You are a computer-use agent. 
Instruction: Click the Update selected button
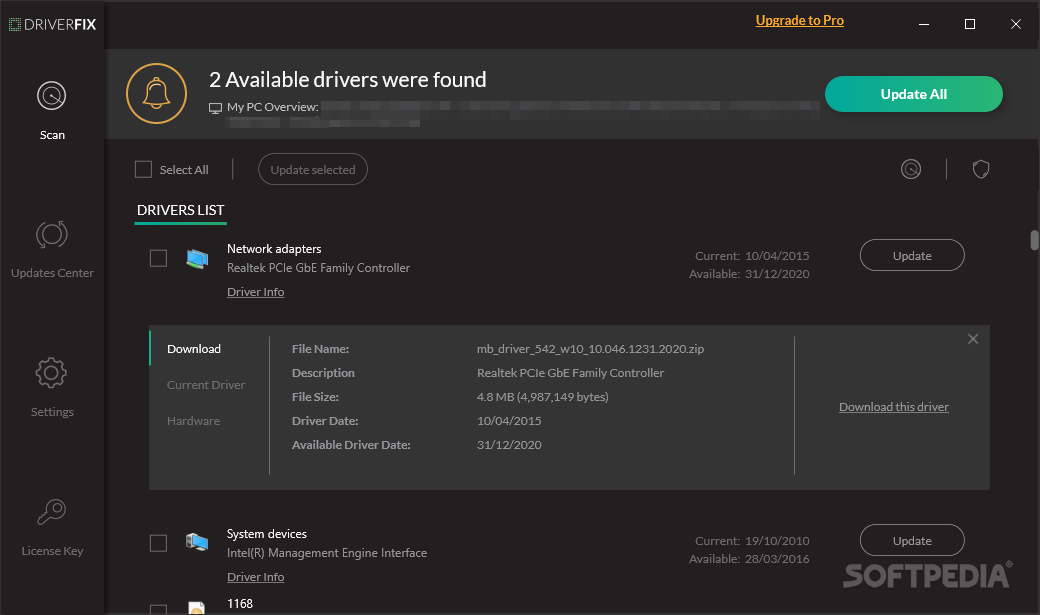click(312, 169)
